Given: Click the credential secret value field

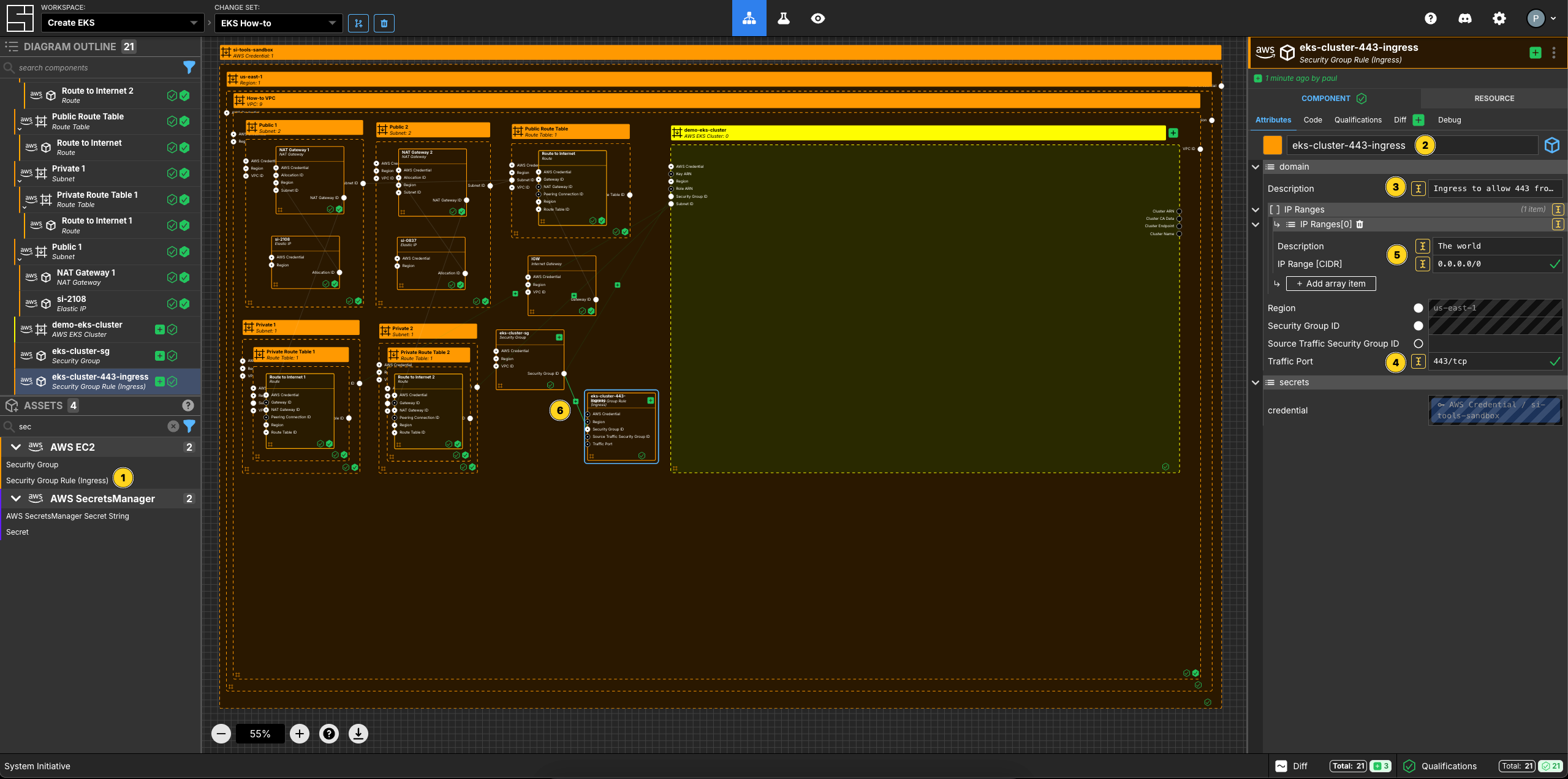Looking at the screenshot, I should point(1495,410).
